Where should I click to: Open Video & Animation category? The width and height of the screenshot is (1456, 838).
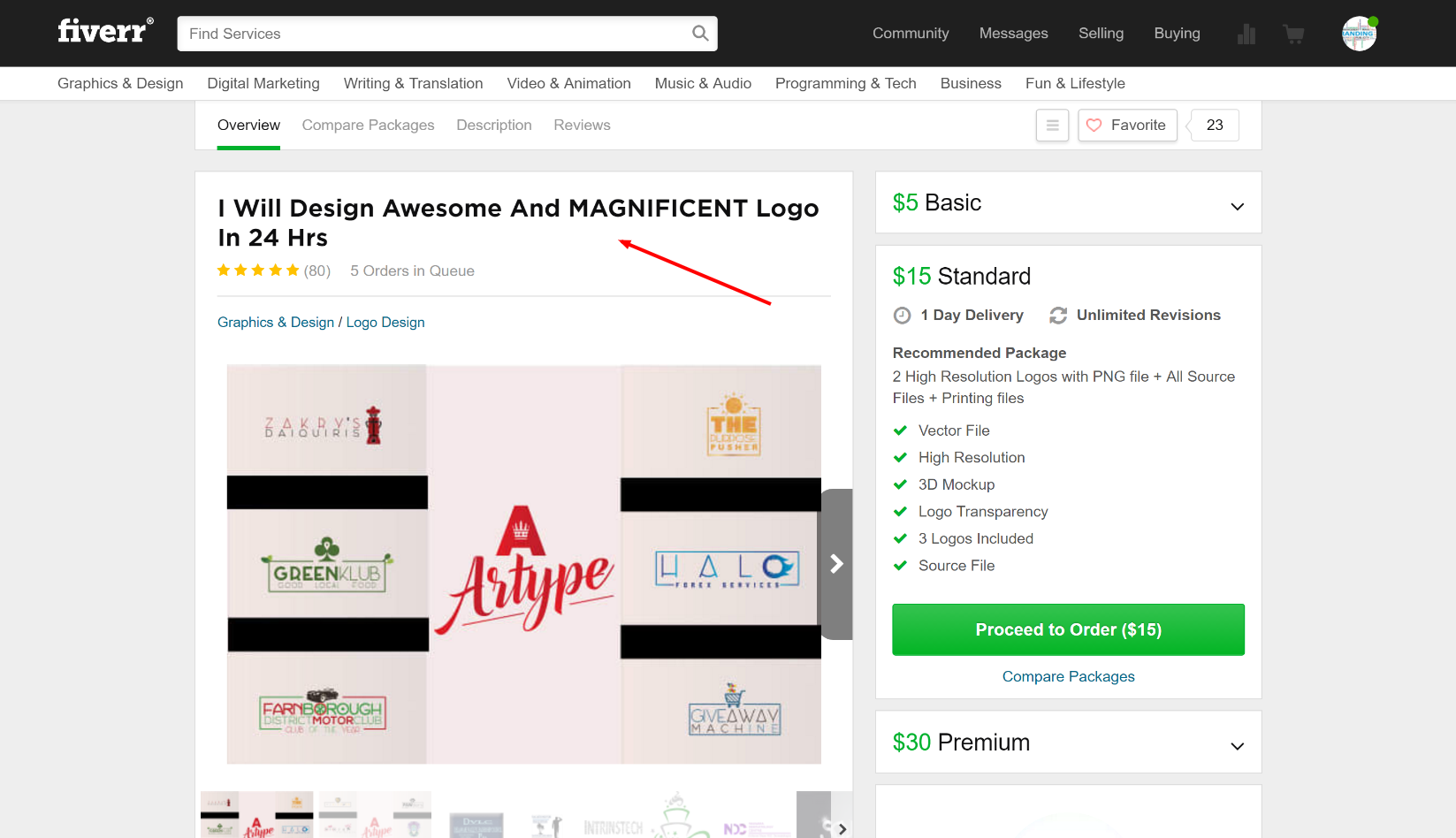(569, 83)
